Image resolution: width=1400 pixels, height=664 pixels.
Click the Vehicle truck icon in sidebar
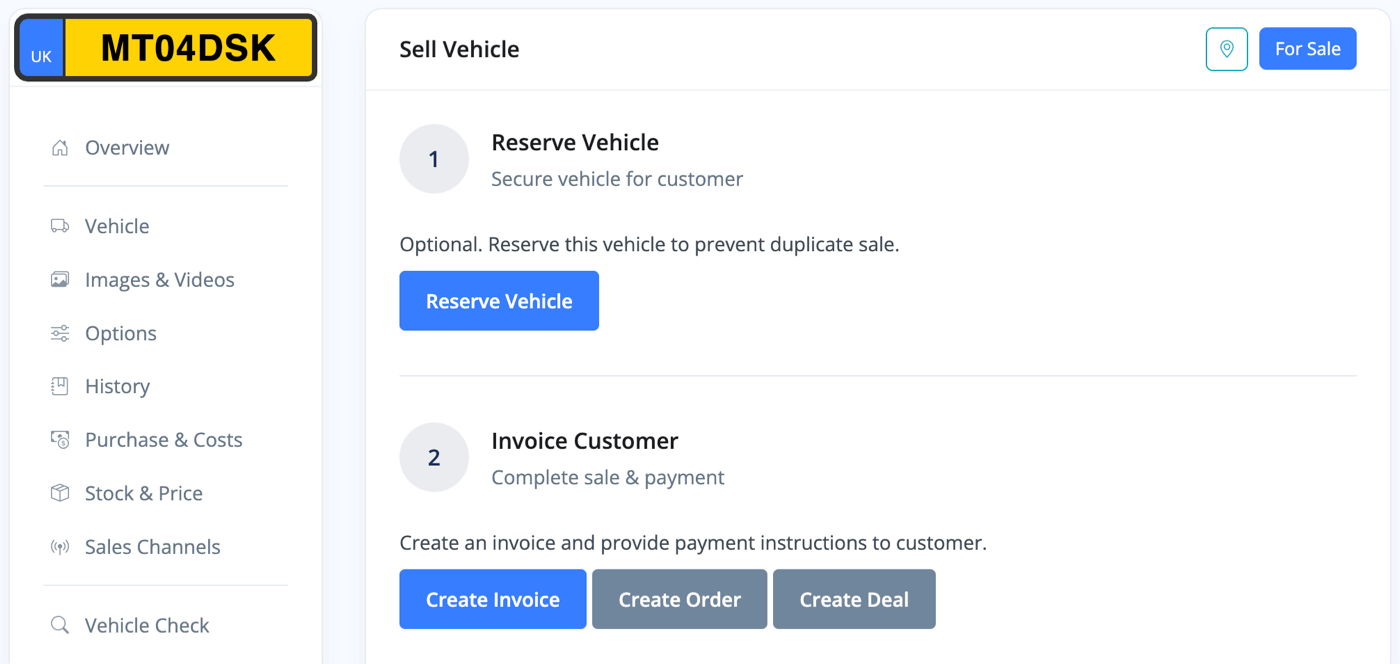(x=60, y=226)
